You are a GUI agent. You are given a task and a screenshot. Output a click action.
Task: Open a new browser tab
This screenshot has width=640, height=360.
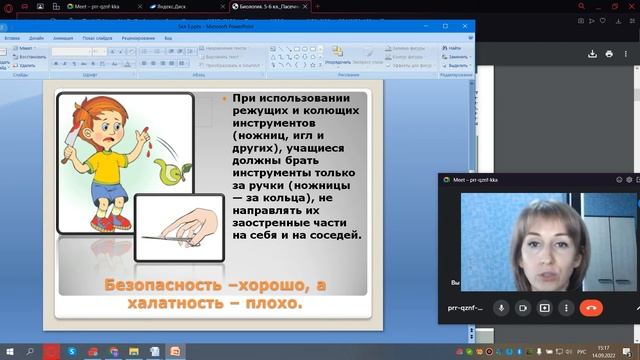click(x=318, y=7)
